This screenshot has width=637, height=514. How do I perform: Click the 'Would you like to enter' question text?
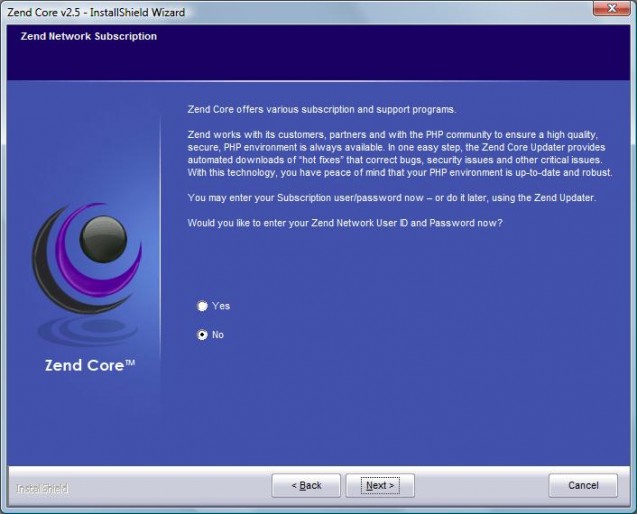tap(345, 223)
